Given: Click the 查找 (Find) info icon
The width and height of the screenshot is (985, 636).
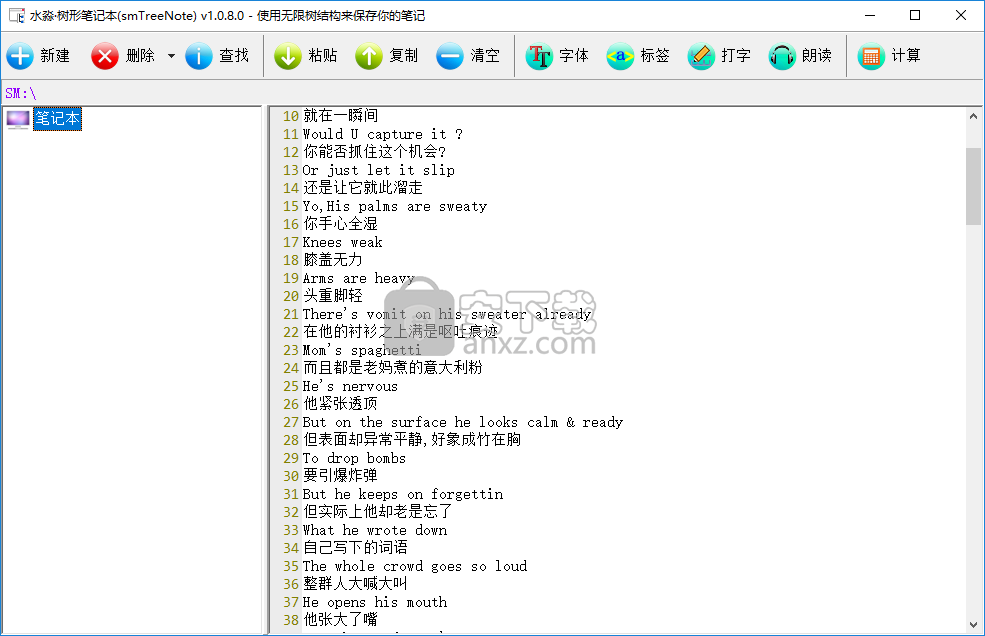Looking at the screenshot, I should click(x=199, y=56).
